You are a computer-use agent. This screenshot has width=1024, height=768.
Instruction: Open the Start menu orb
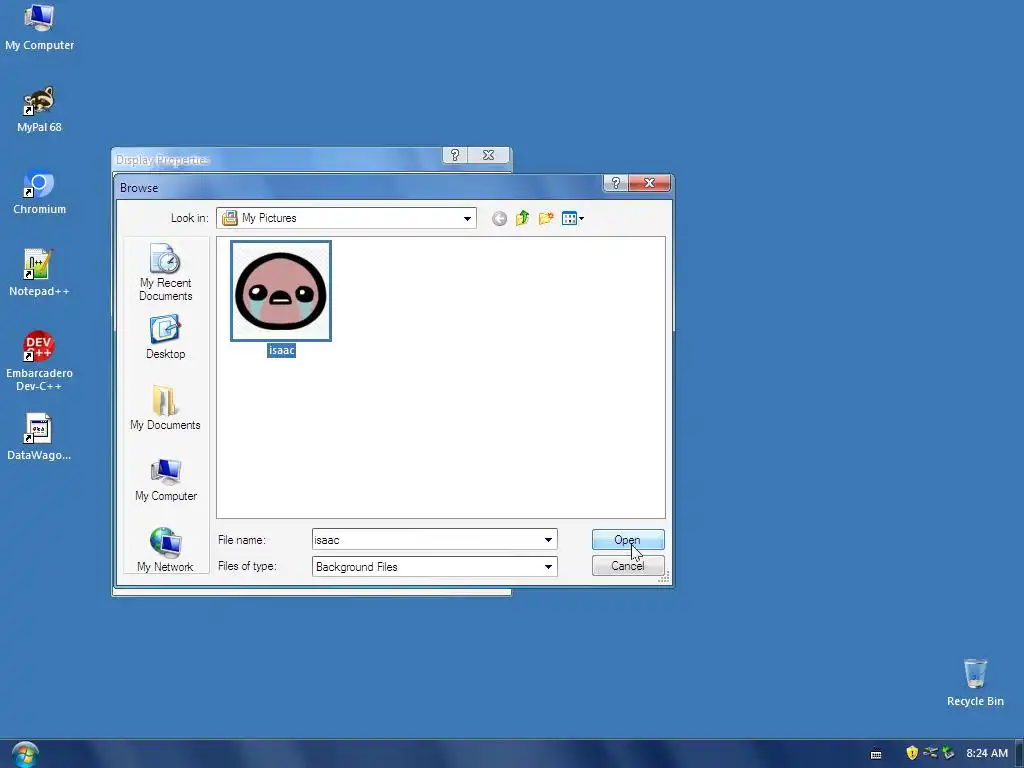pyautogui.click(x=25, y=754)
